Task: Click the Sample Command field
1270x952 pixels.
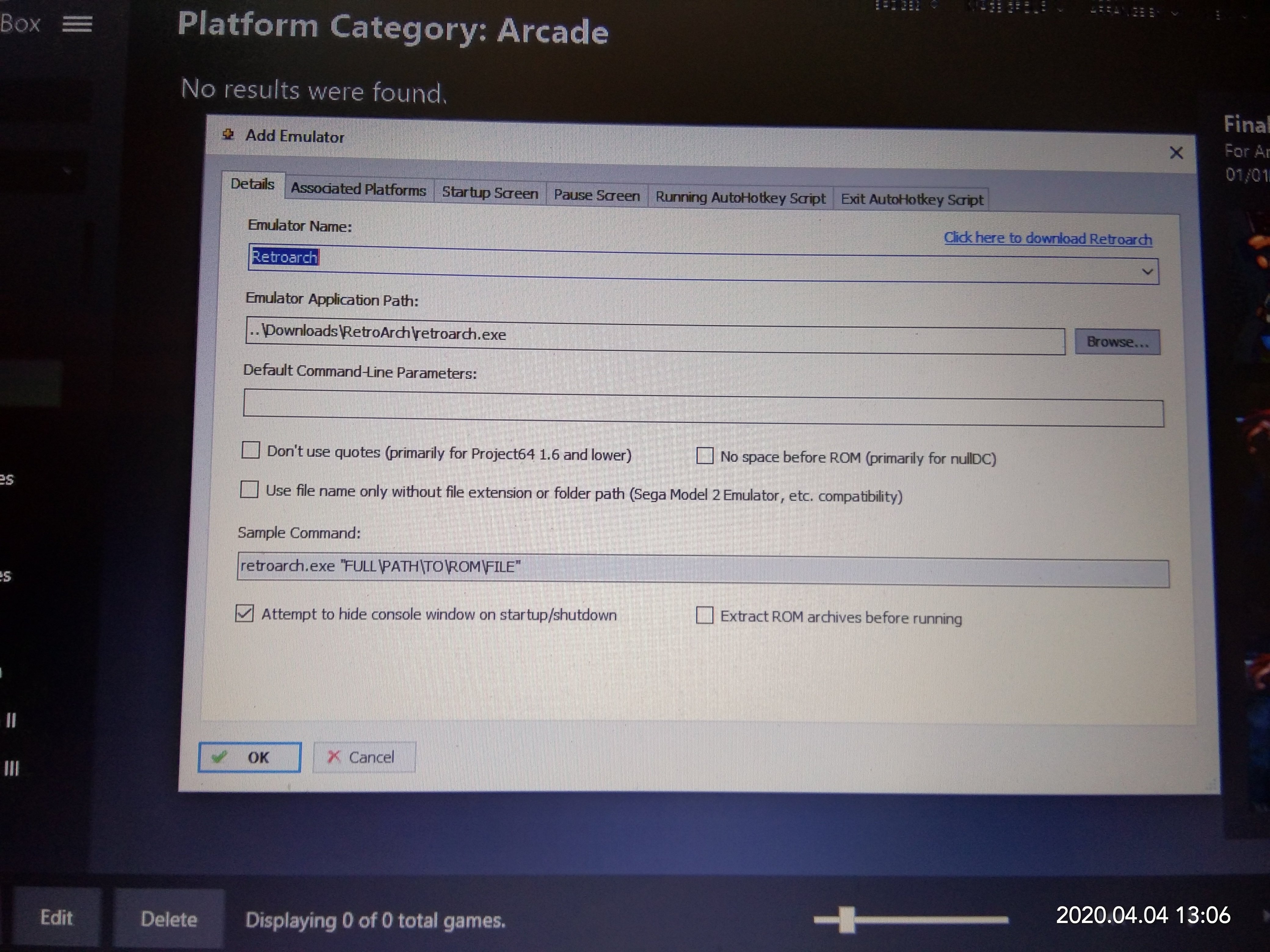Action: point(703,570)
